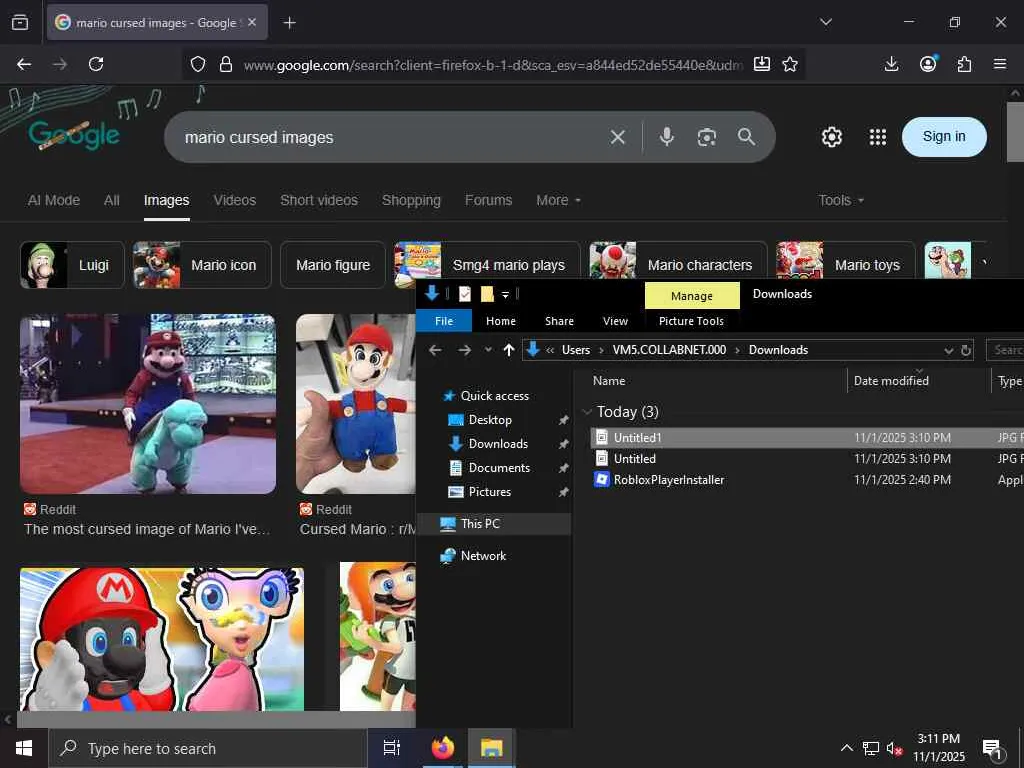Search by image with Google Lens
Screen dimensions: 1024x768
pyautogui.click(x=707, y=137)
